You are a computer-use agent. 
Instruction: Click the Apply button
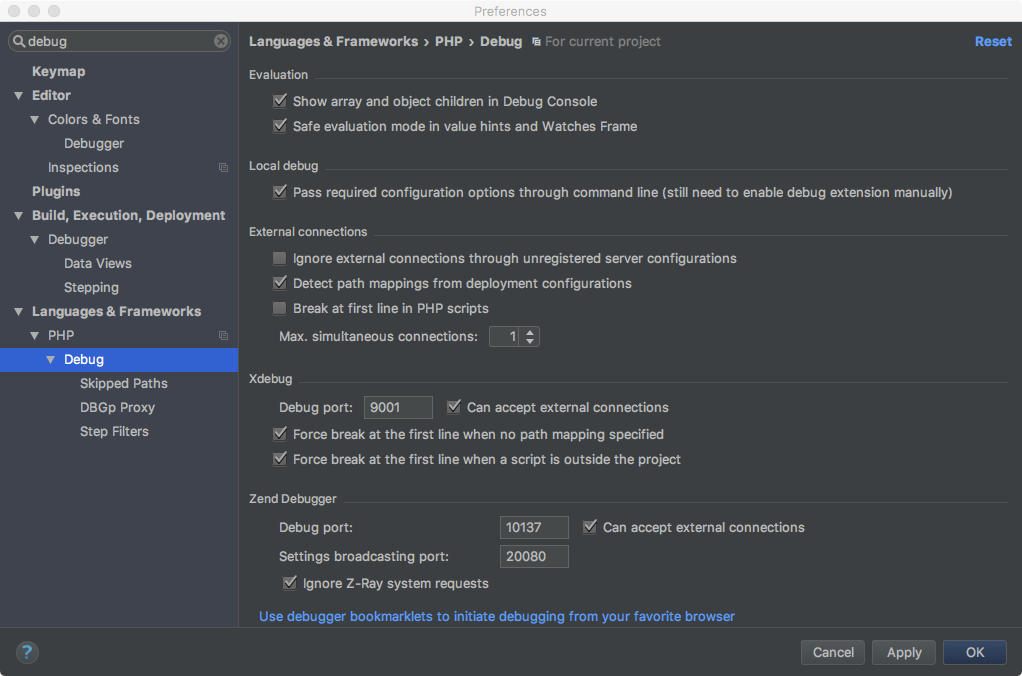[x=904, y=652]
